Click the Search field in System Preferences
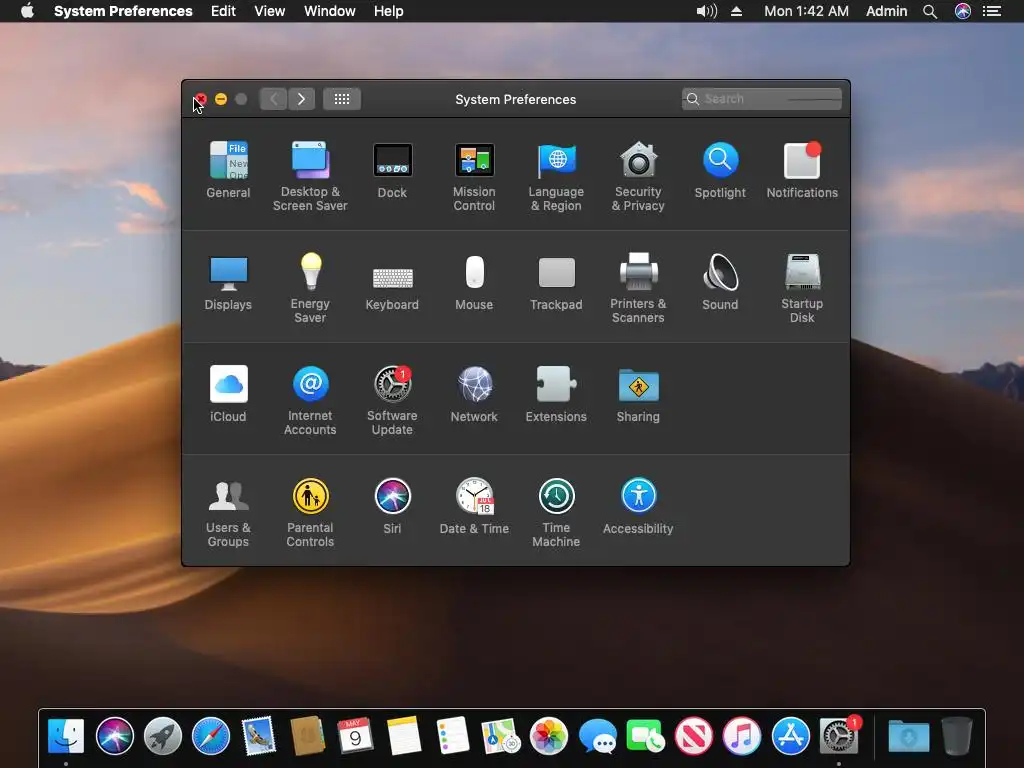Viewport: 1024px width, 768px height. [x=761, y=99]
